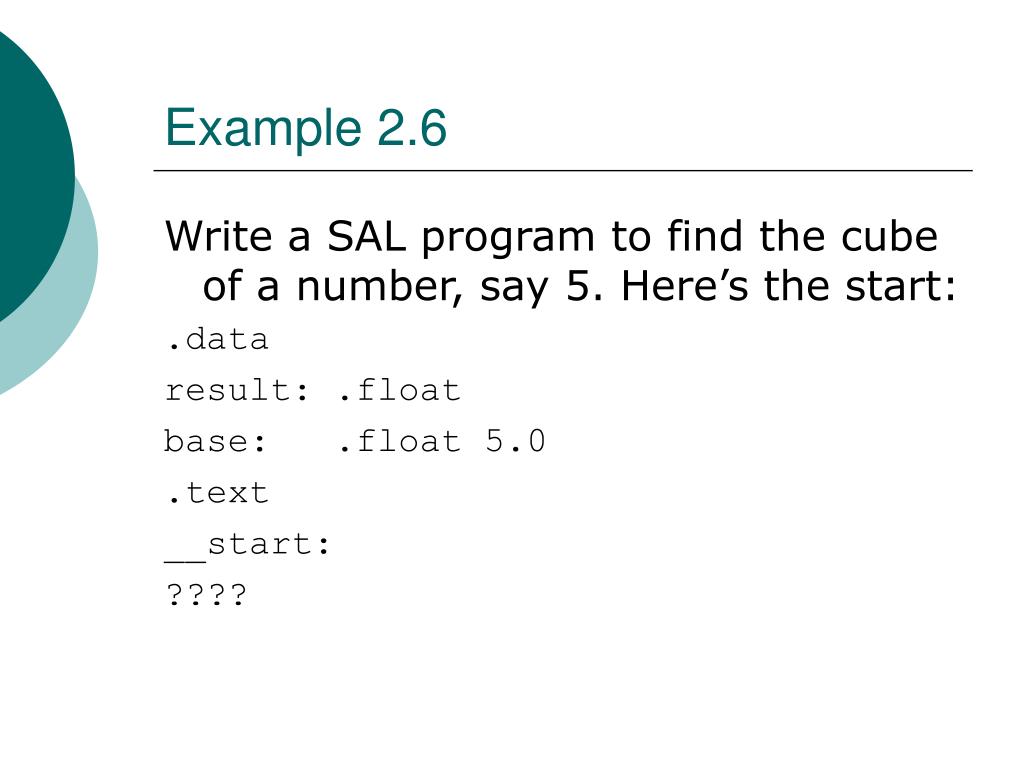
Task: Click ".float" on the result line
Action: (x=399, y=390)
